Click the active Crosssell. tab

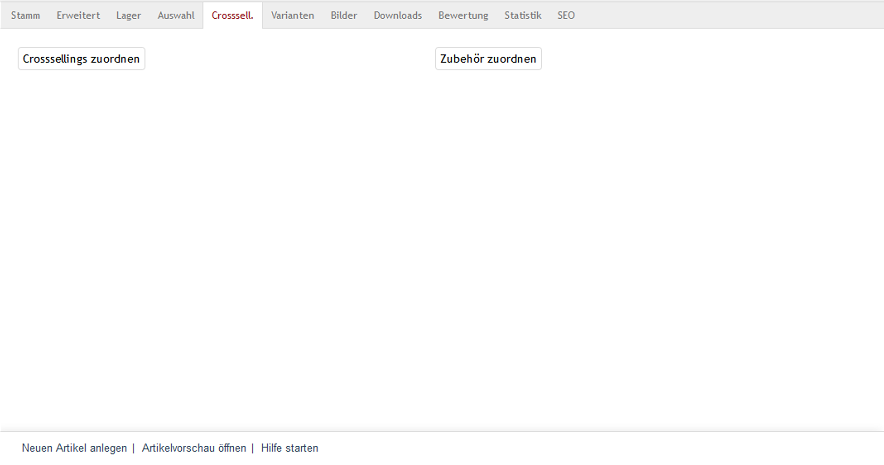tap(232, 16)
